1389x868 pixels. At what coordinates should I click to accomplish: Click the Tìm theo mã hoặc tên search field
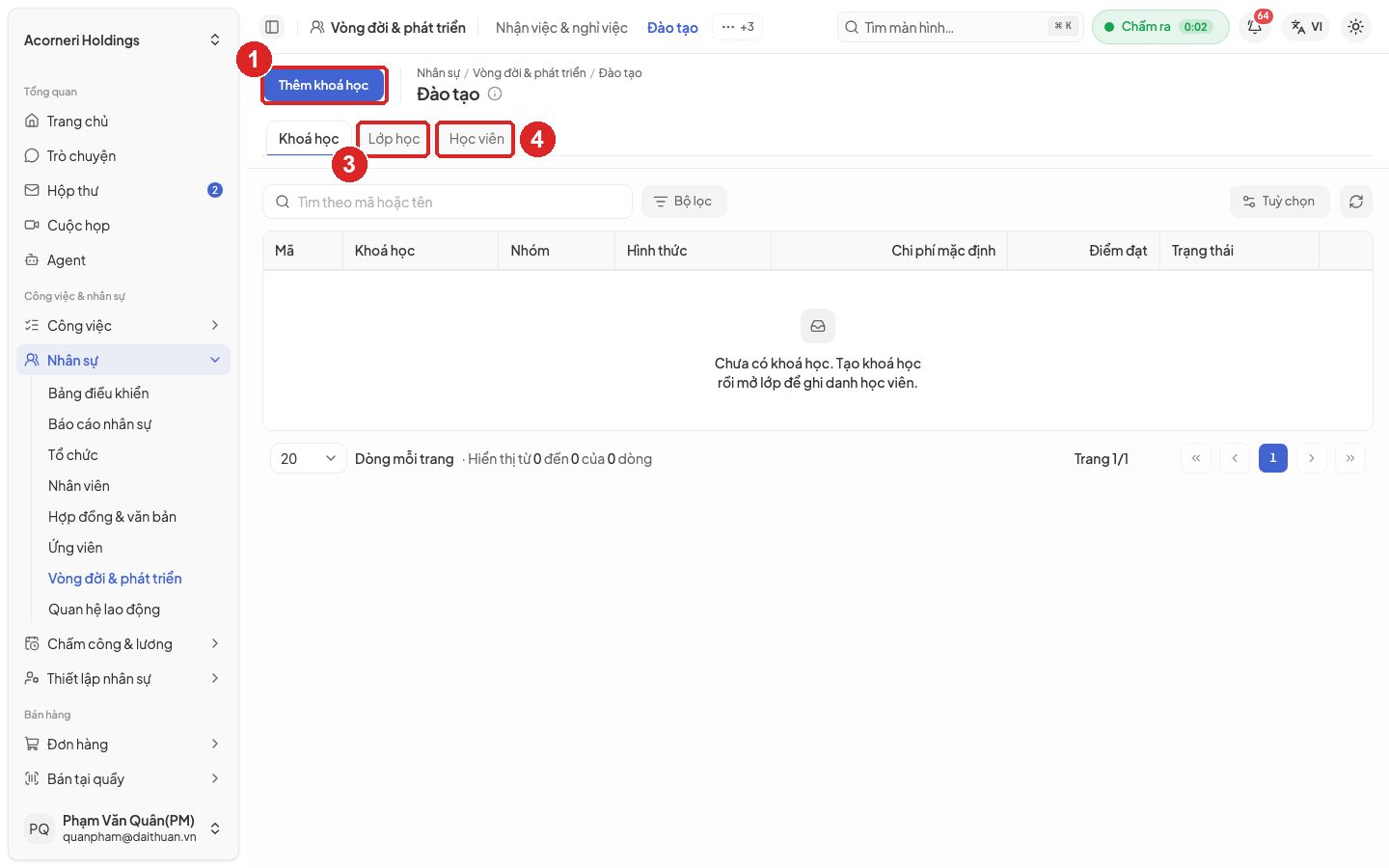click(x=448, y=202)
